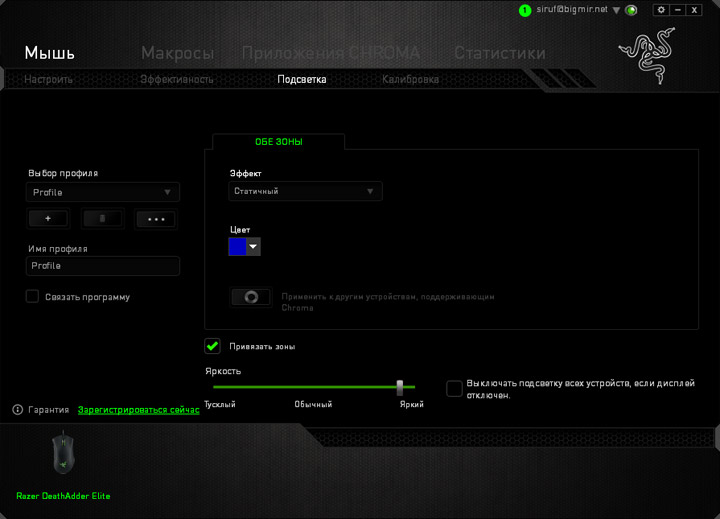Click the Razer DeathAdder Elite label

63,496
